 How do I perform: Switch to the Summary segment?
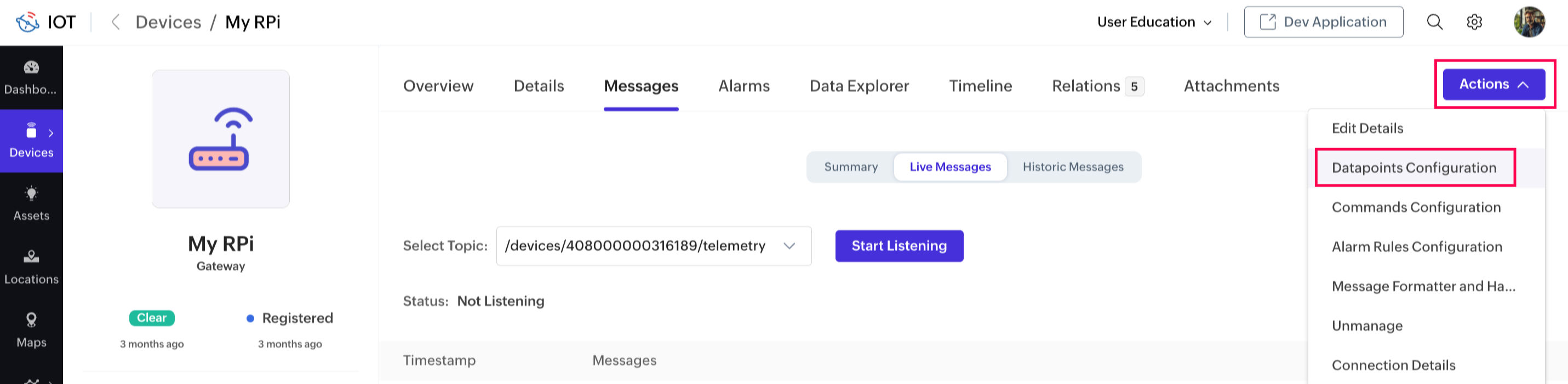[x=850, y=167]
